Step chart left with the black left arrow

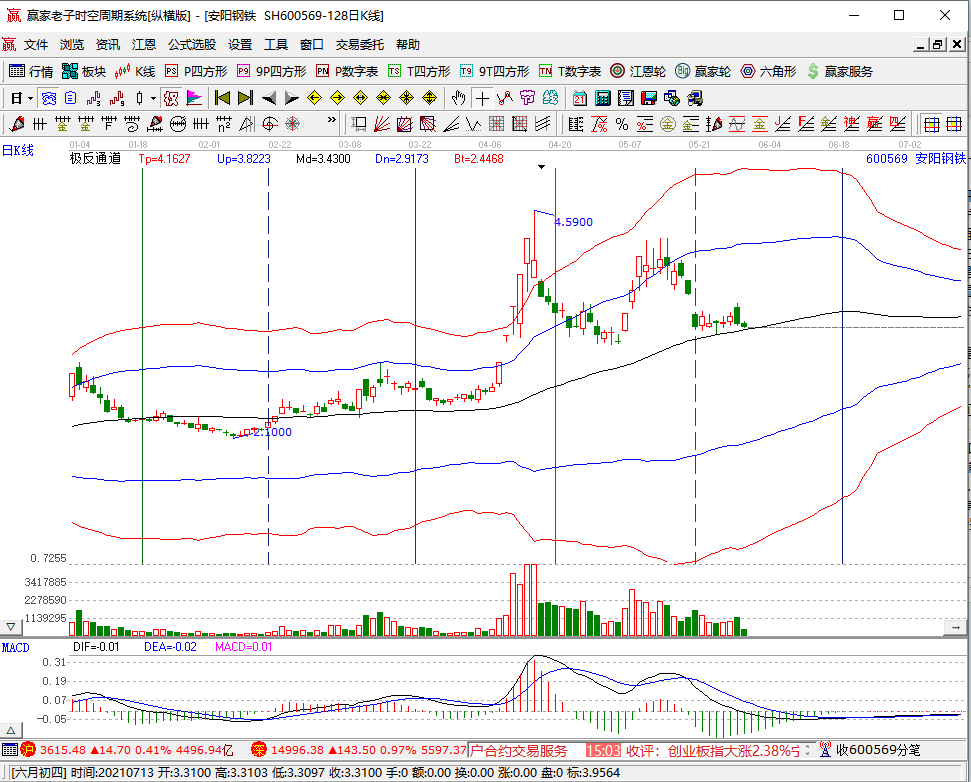click(x=269, y=98)
